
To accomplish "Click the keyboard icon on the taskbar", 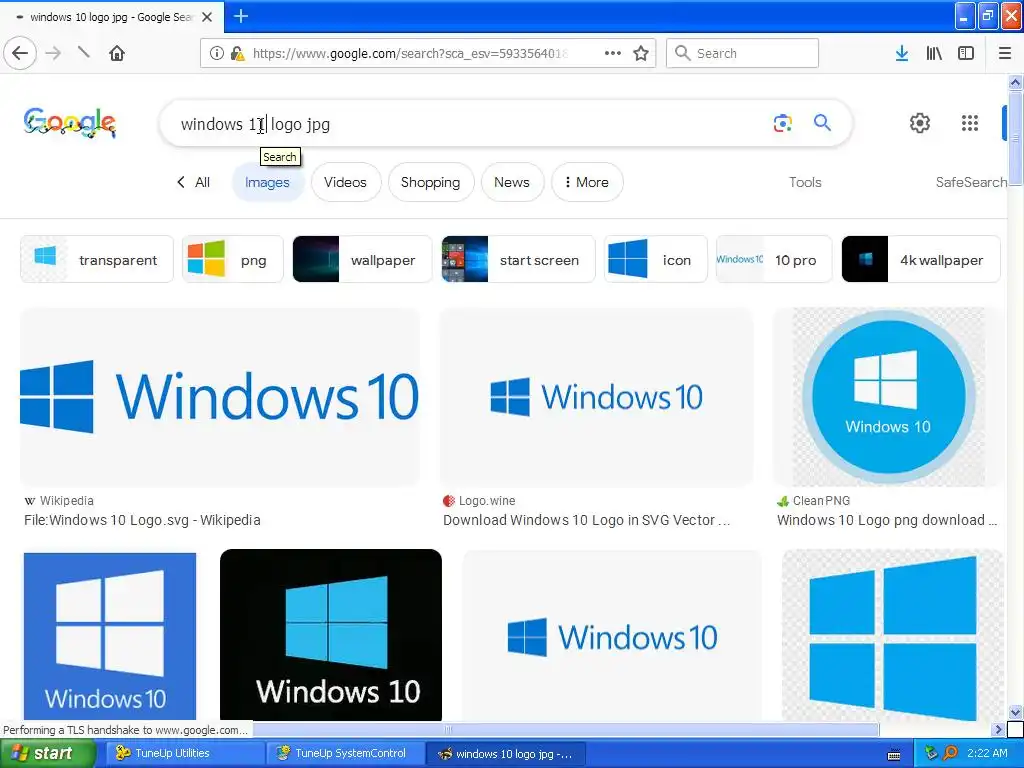I will pyautogui.click(x=894, y=755).
